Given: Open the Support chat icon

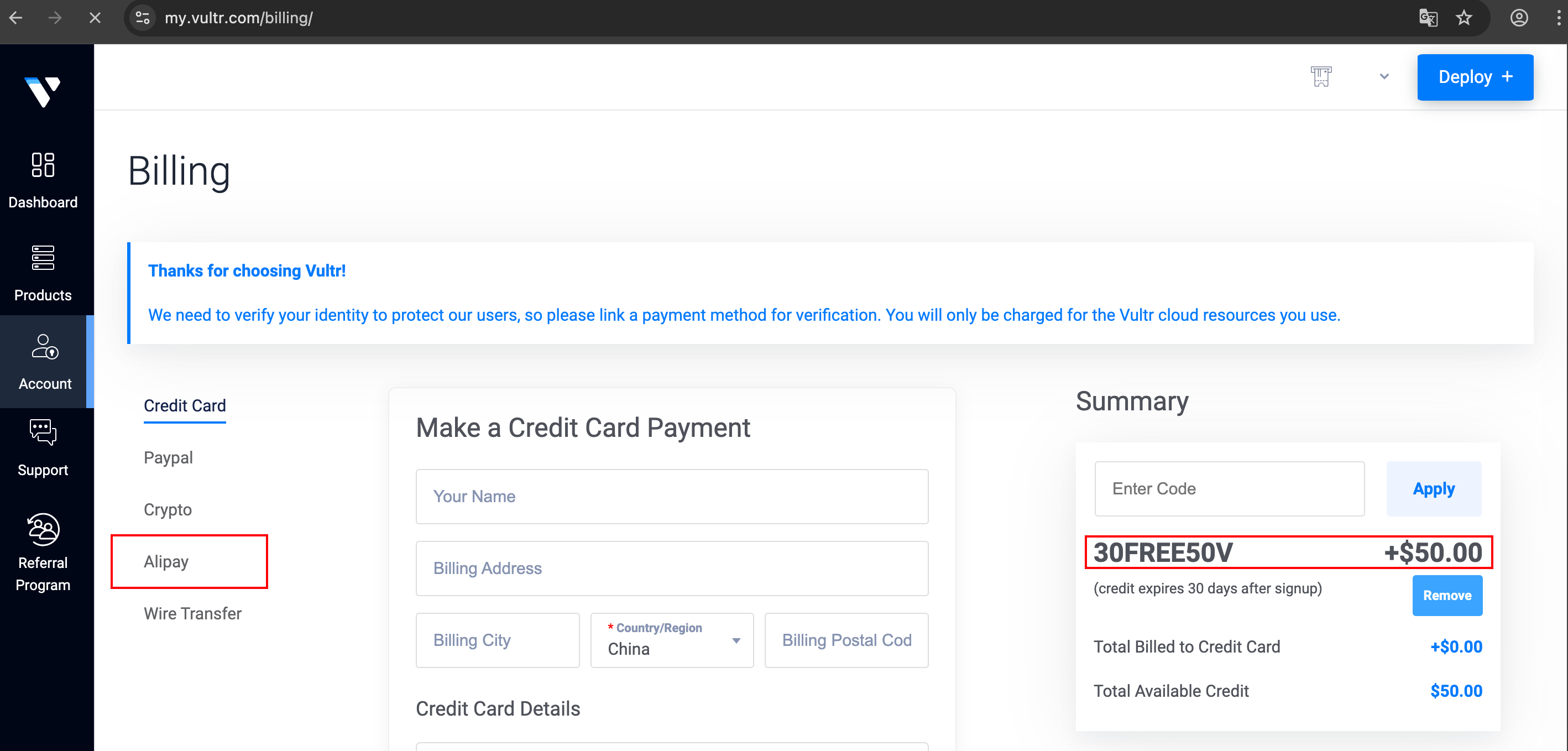Looking at the screenshot, I should point(43,432).
